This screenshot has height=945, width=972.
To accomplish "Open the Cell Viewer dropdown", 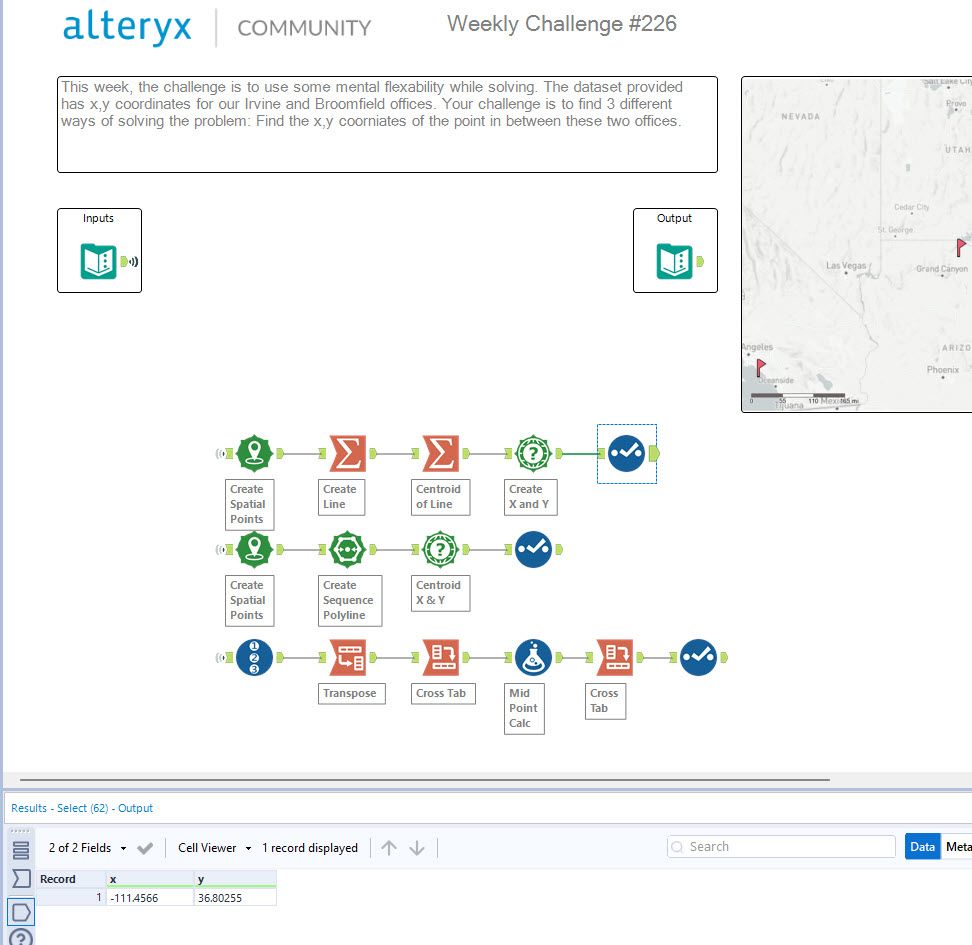I will tap(214, 848).
